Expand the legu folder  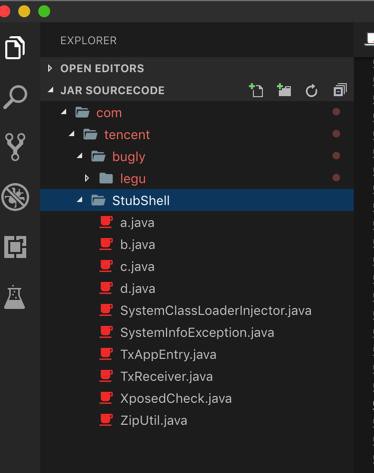point(87,178)
